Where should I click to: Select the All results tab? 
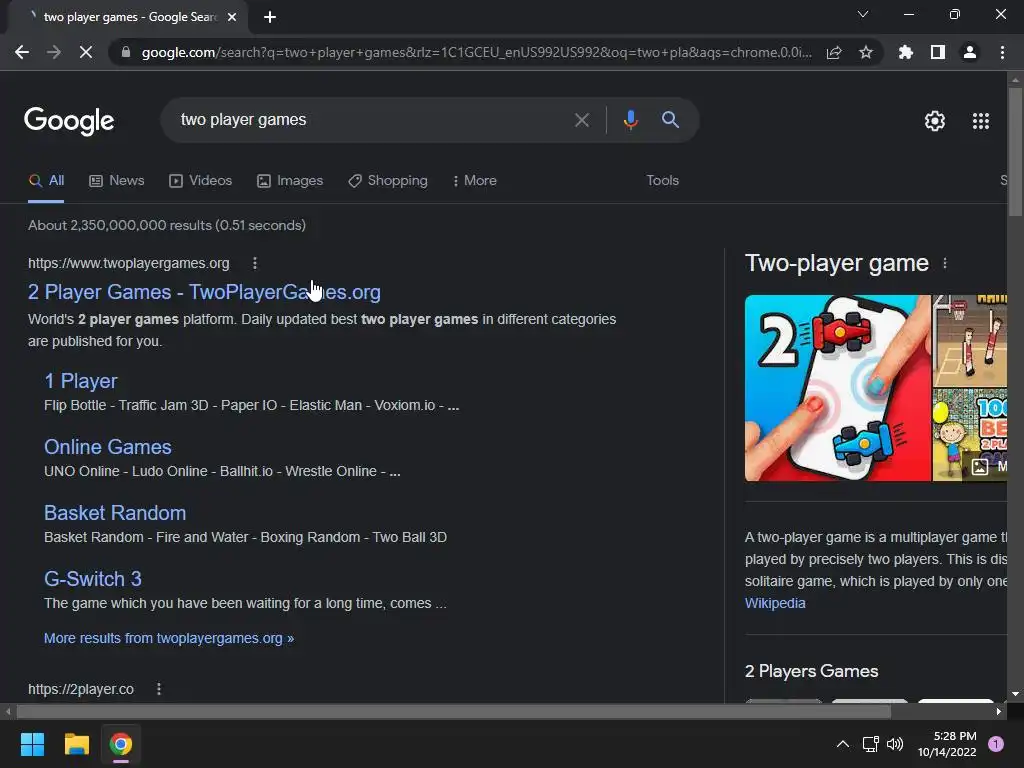pos(46,181)
